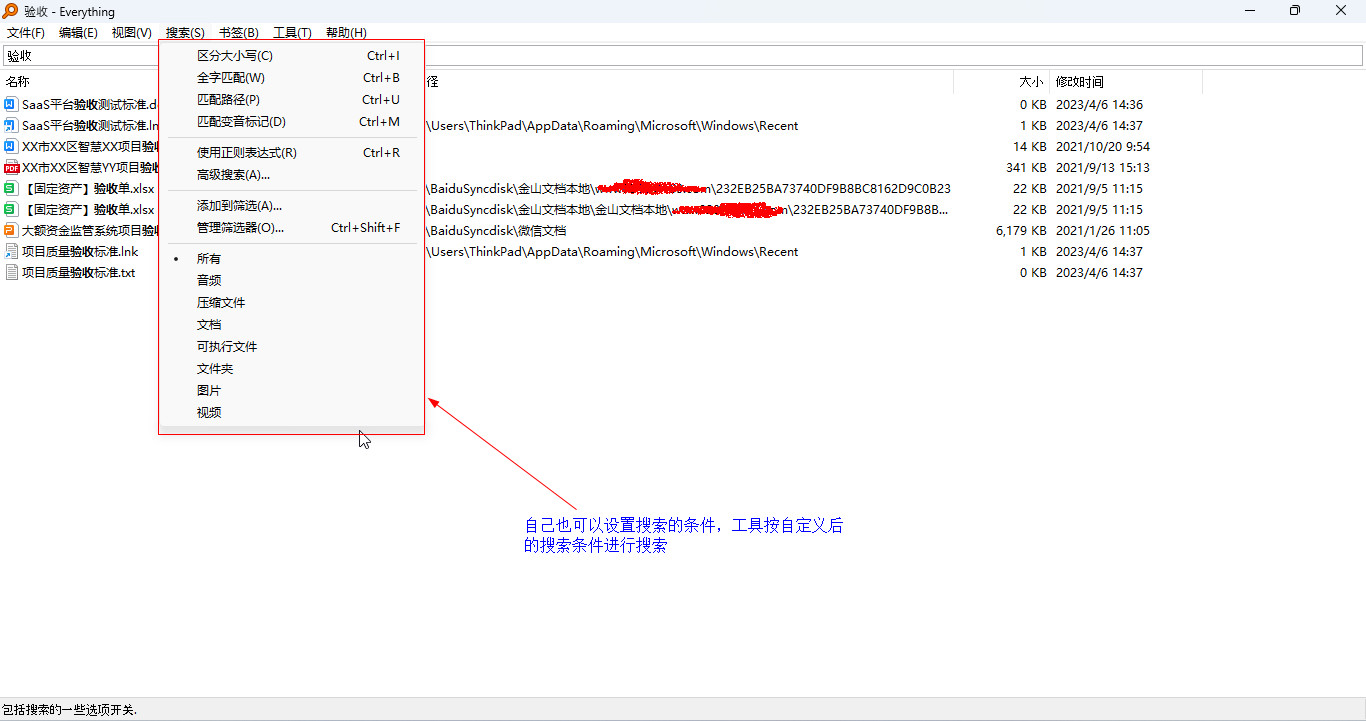Select the 音频 filter
This screenshot has width=1366, height=721.
click(291, 281)
